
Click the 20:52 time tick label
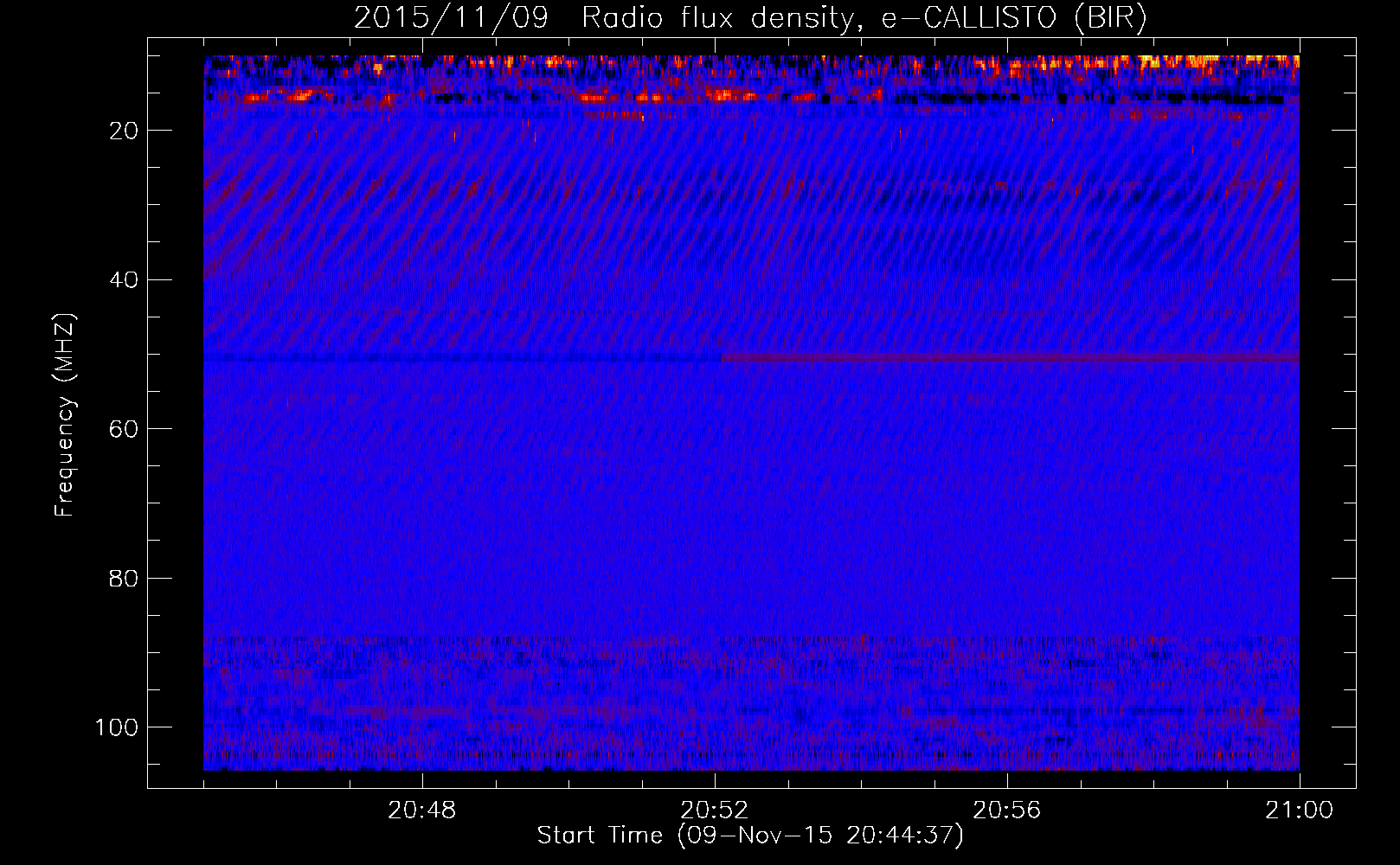[x=715, y=811]
